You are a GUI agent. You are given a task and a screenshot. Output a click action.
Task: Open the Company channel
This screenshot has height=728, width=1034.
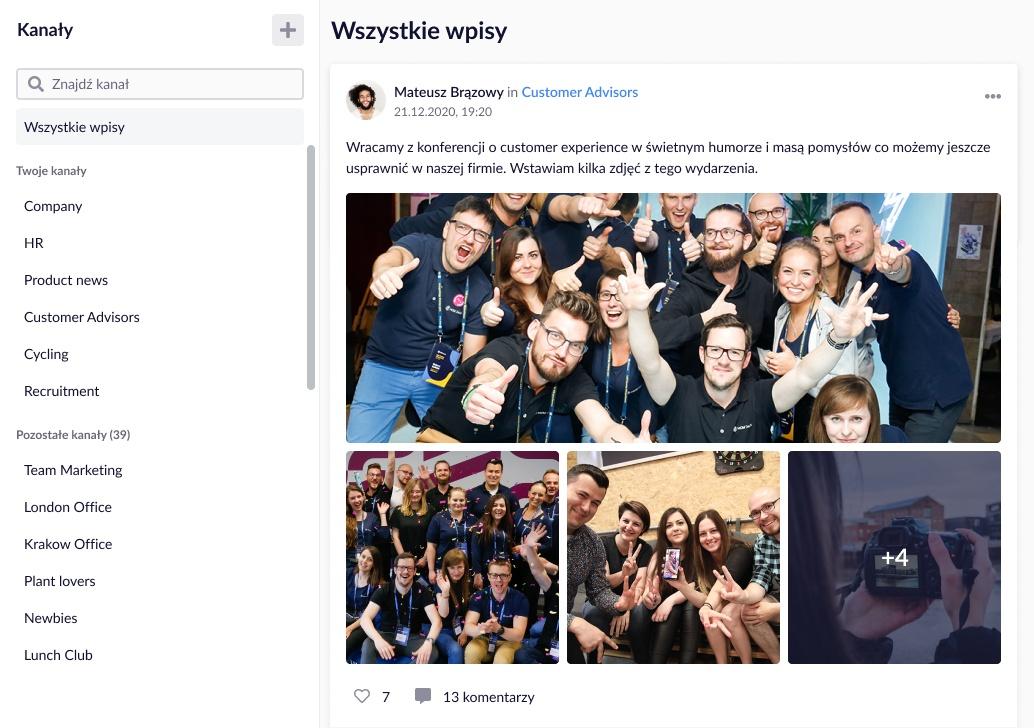53,206
